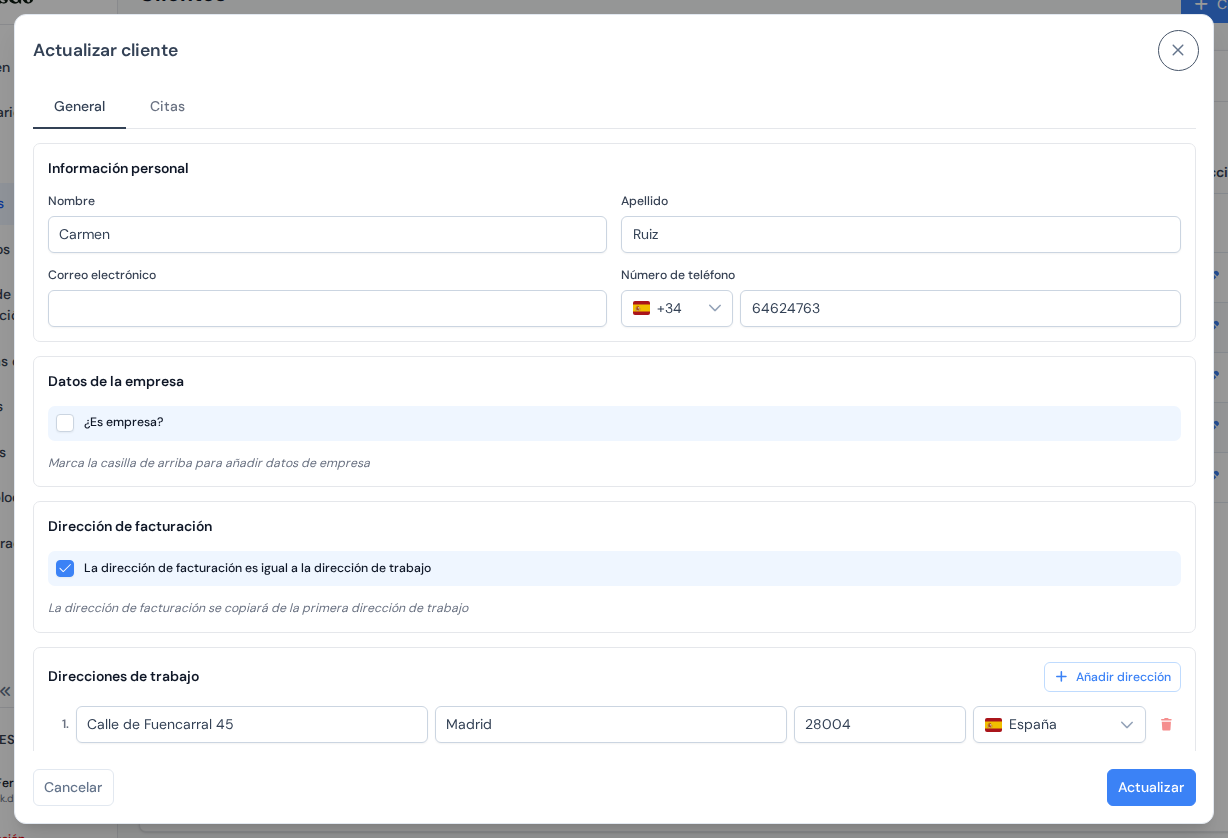Click the Spain flag in phone prefix

click(x=641, y=308)
